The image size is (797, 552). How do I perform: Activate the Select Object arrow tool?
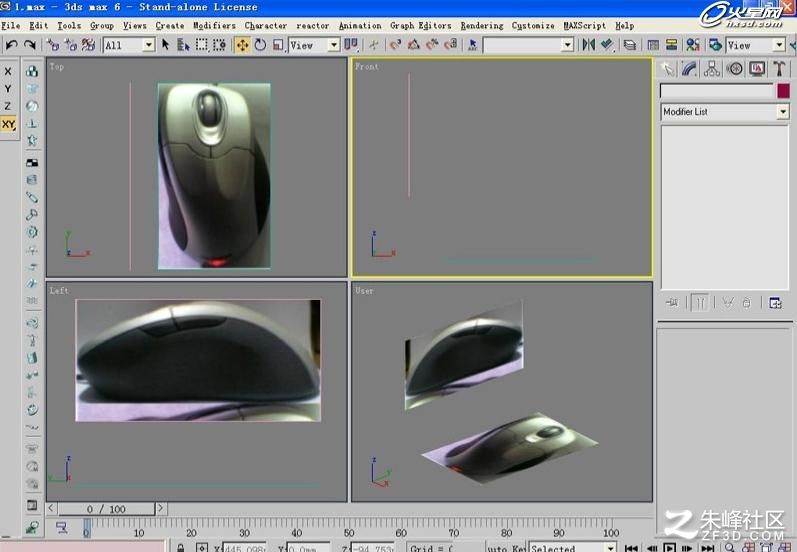(x=165, y=45)
